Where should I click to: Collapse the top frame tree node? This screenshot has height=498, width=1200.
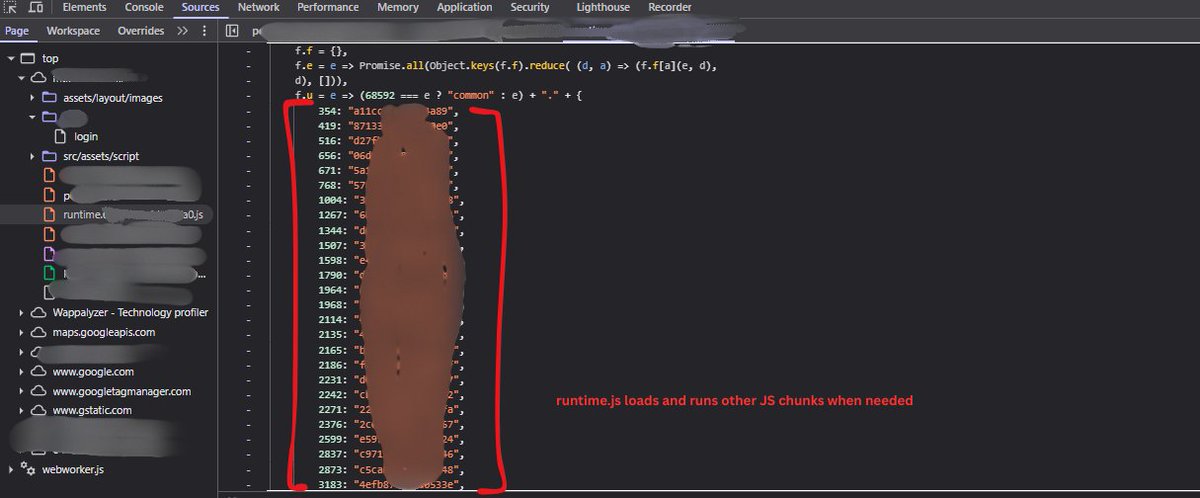[11, 59]
